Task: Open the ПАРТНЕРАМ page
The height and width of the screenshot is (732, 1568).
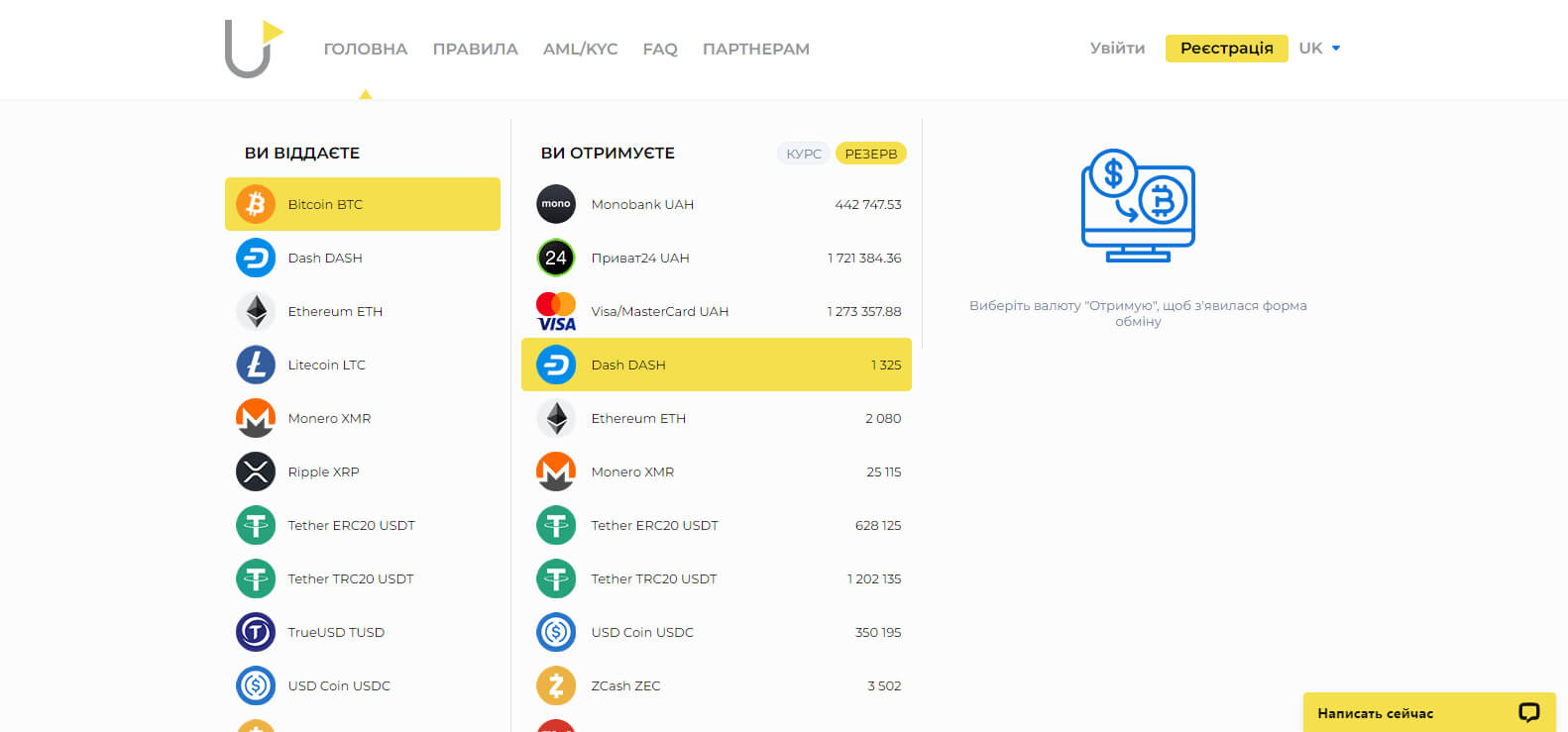Action: click(756, 49)
